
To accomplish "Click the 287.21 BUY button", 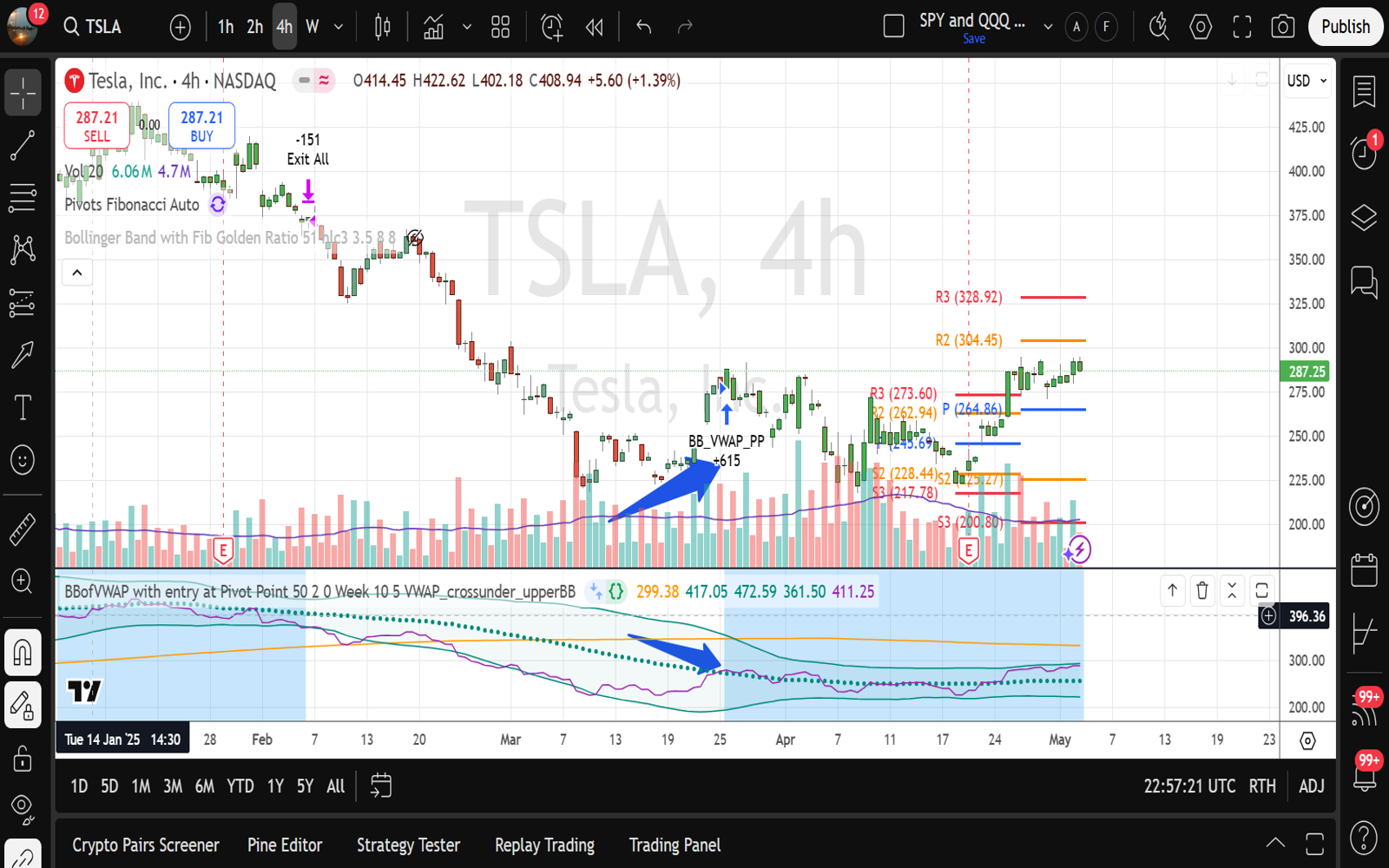I will (201, 126).
